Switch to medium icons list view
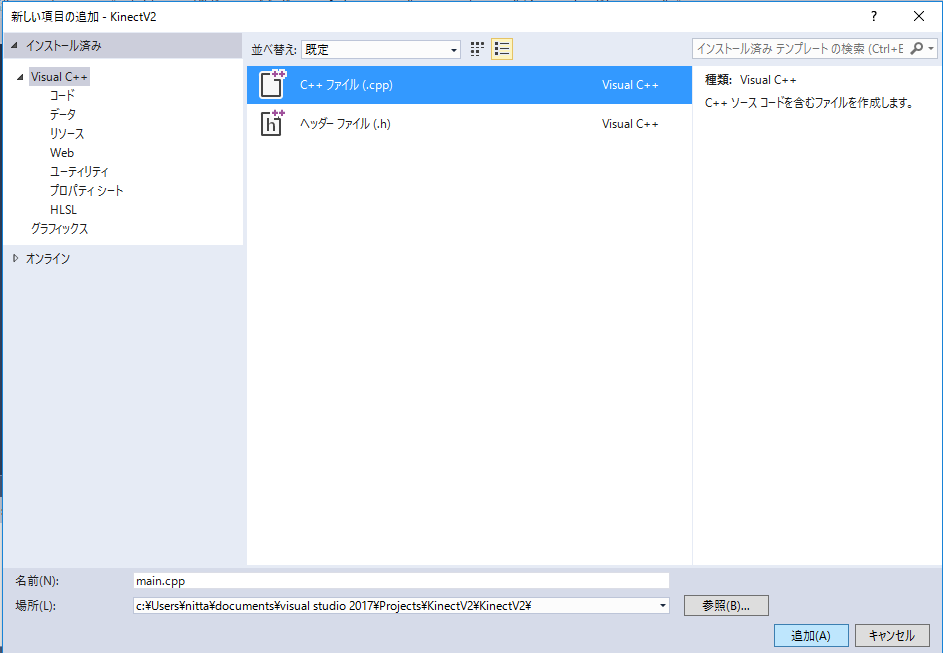This screenshot has width=943, height=653. click(502, 49)
